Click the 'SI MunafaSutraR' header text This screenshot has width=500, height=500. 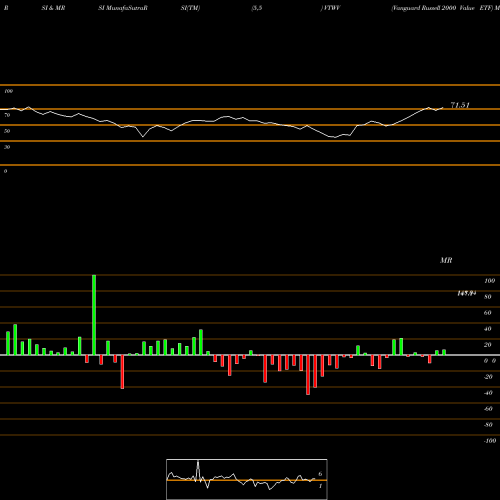123,8
